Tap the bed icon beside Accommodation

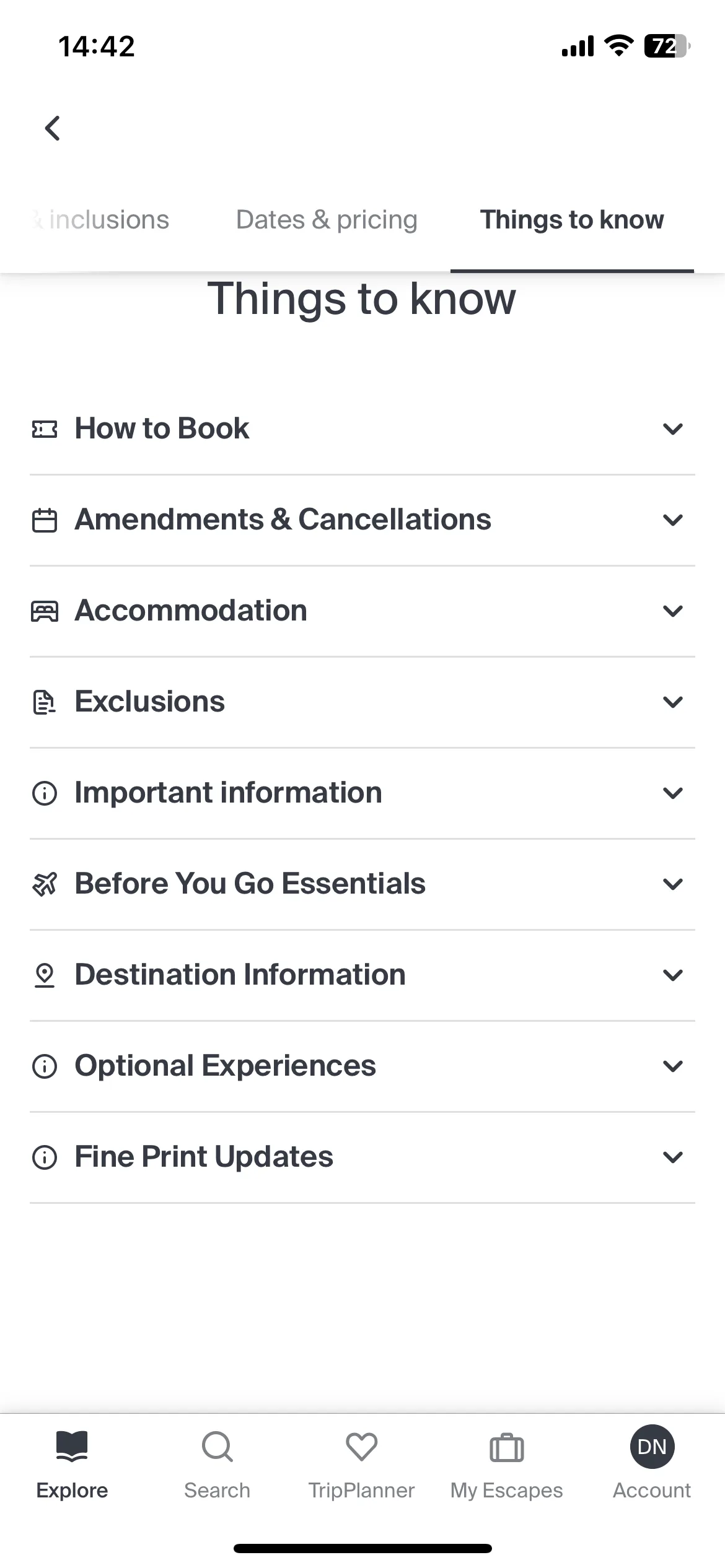pos(45,611)
